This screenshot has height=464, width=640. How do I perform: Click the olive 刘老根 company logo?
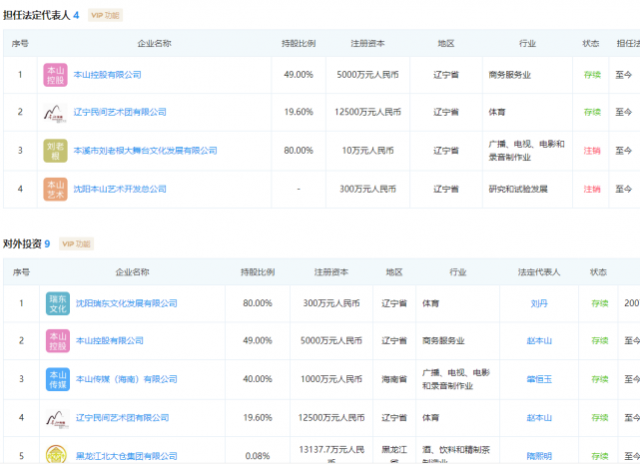[55, 151]
